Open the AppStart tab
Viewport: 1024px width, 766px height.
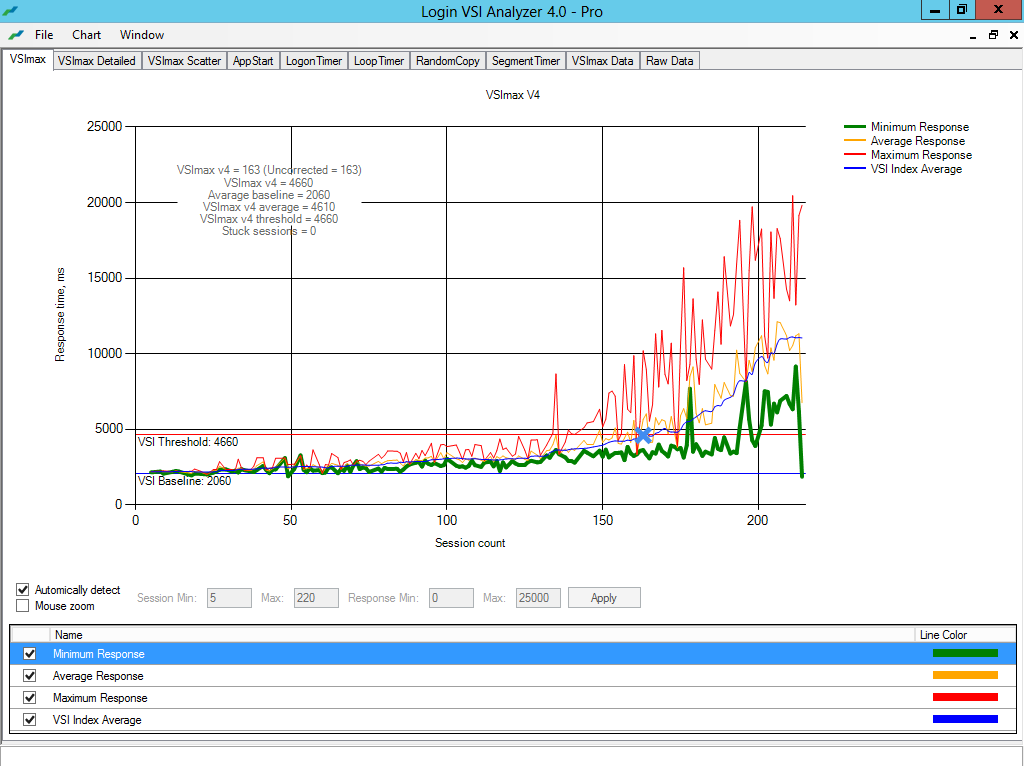[x=253, y=61]
